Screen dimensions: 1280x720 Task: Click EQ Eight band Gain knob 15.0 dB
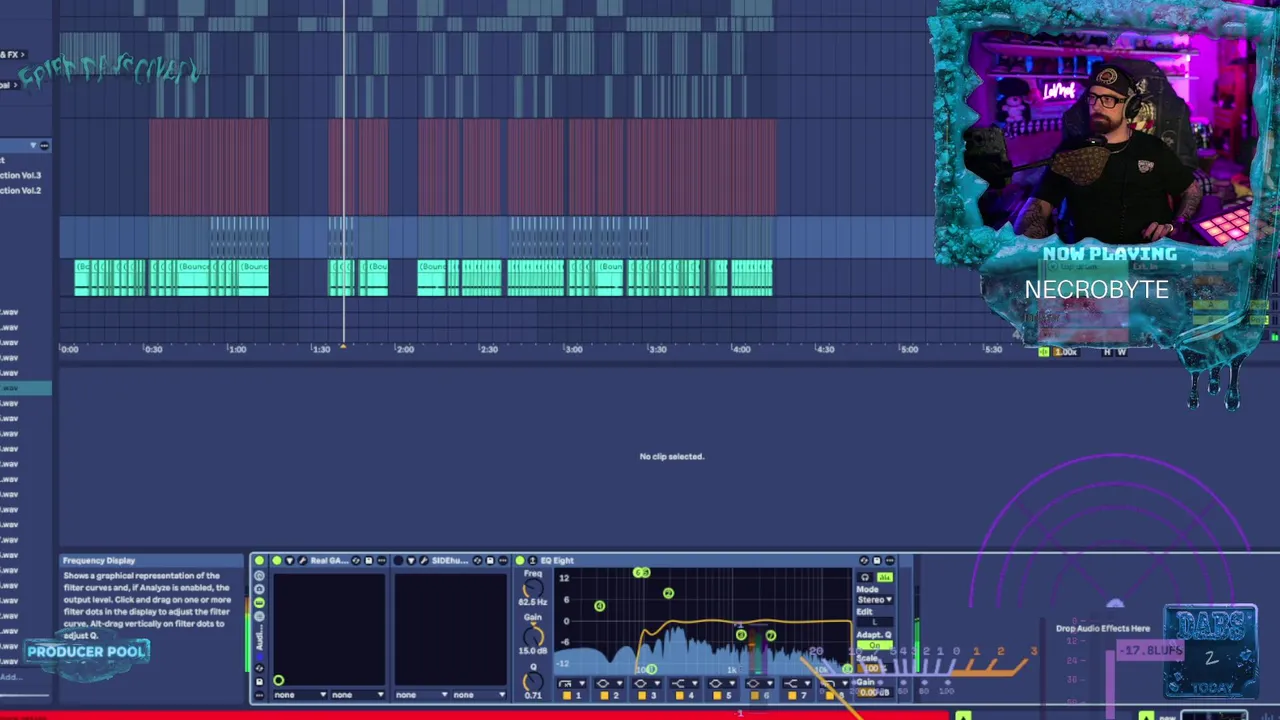[x=533, y=637]
